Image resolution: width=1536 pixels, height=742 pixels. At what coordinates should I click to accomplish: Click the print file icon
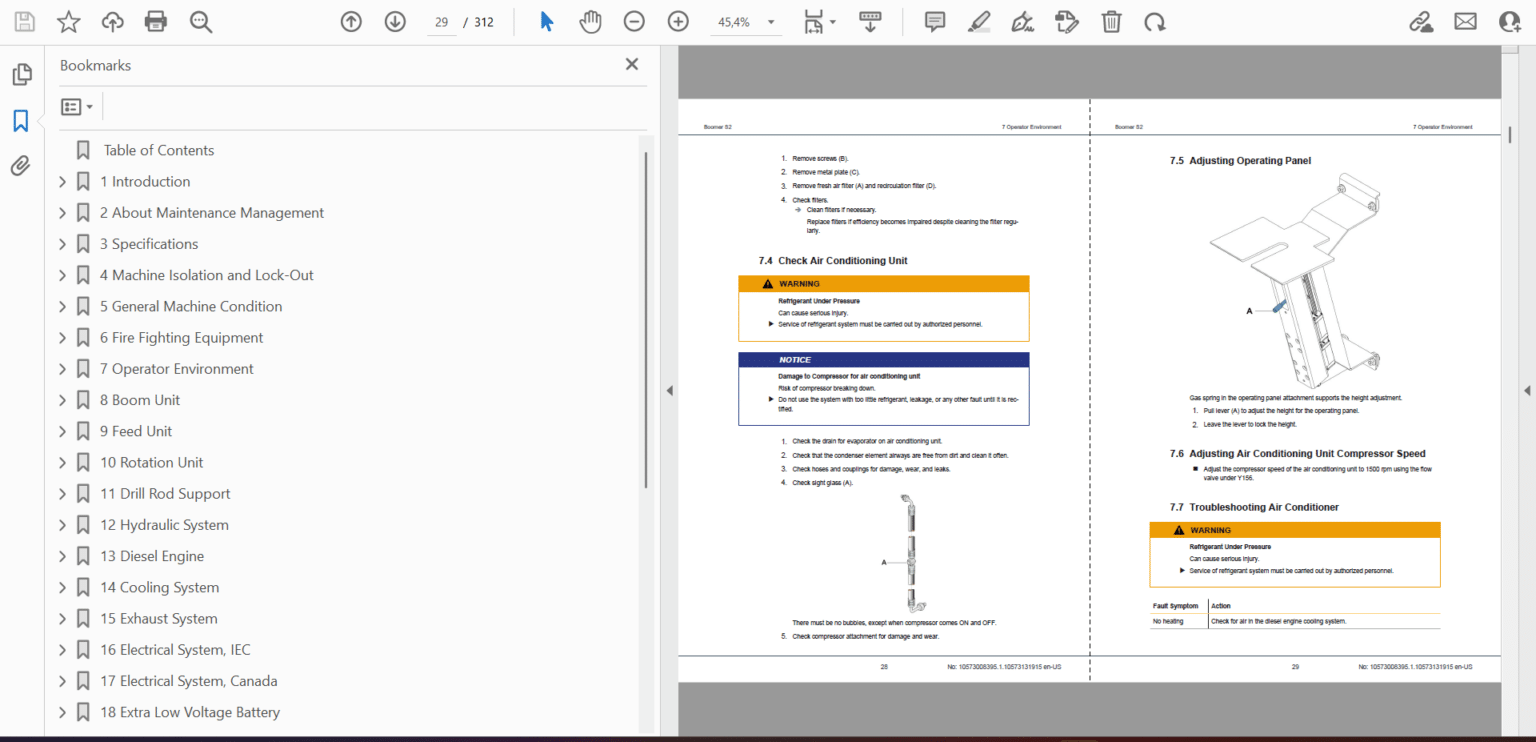pyautogui.click(x=155, y=21)
